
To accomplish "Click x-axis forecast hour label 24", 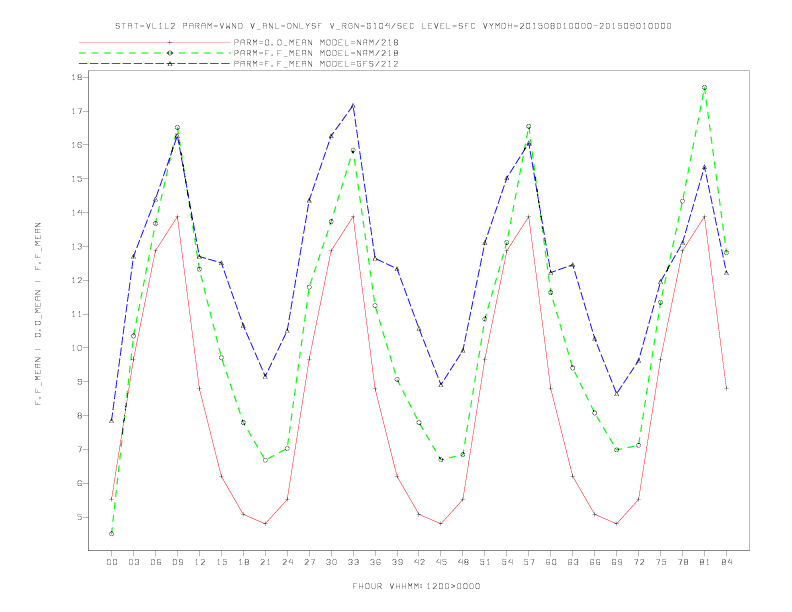I will point(287,562).
